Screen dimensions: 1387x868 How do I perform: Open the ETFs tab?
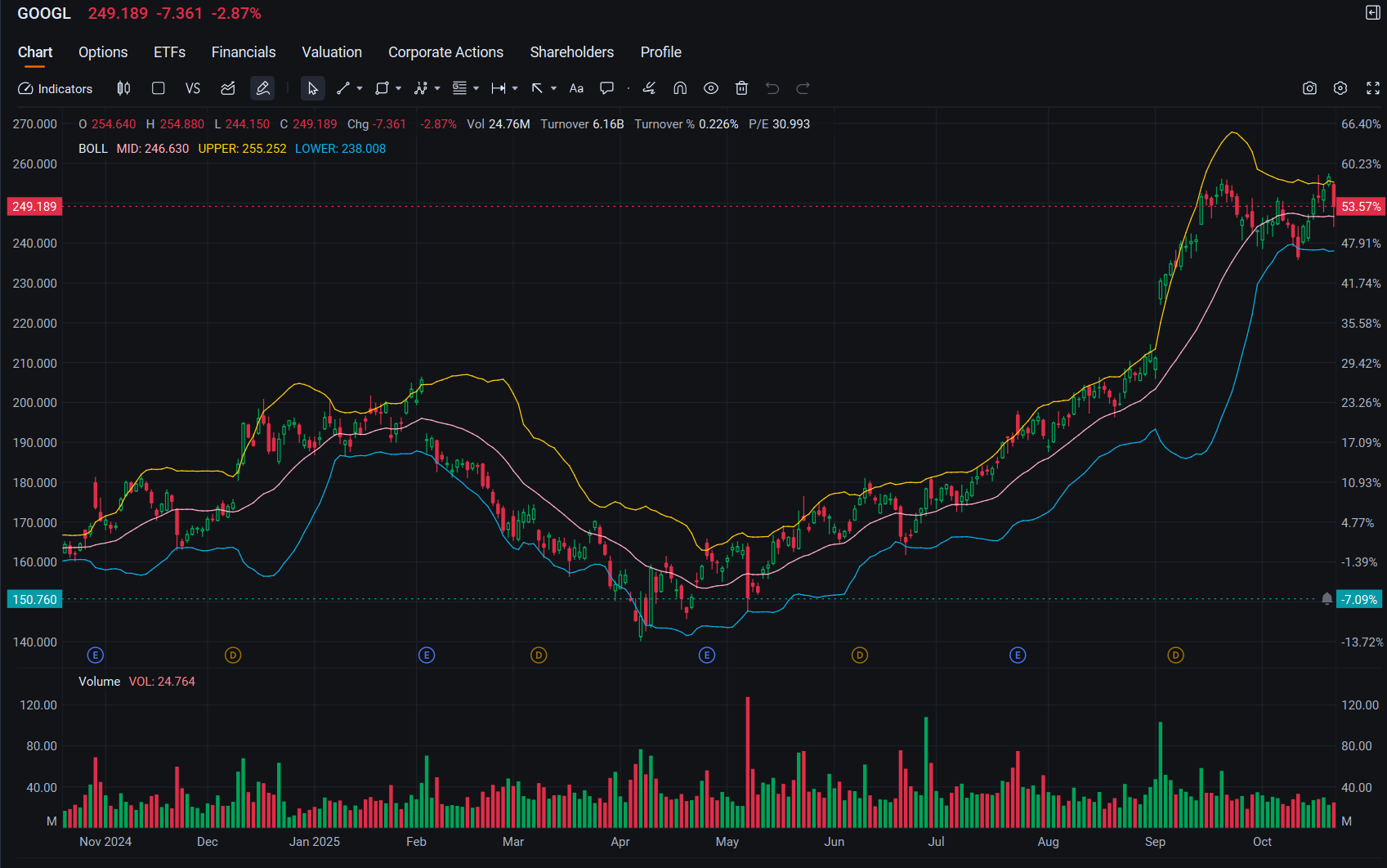(170, 52)
